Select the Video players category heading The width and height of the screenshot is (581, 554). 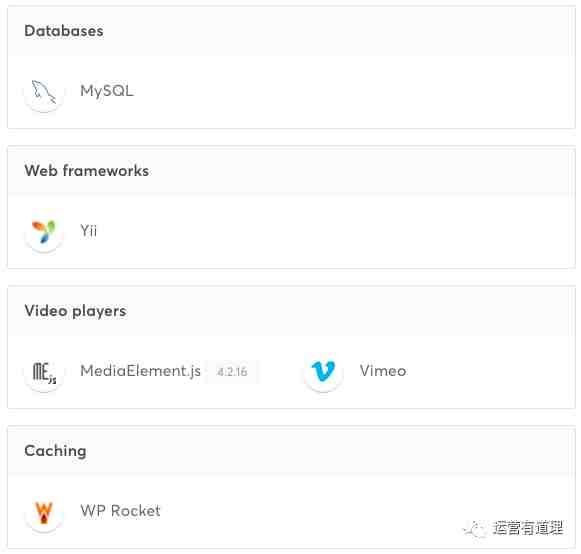tap(75, 311)
